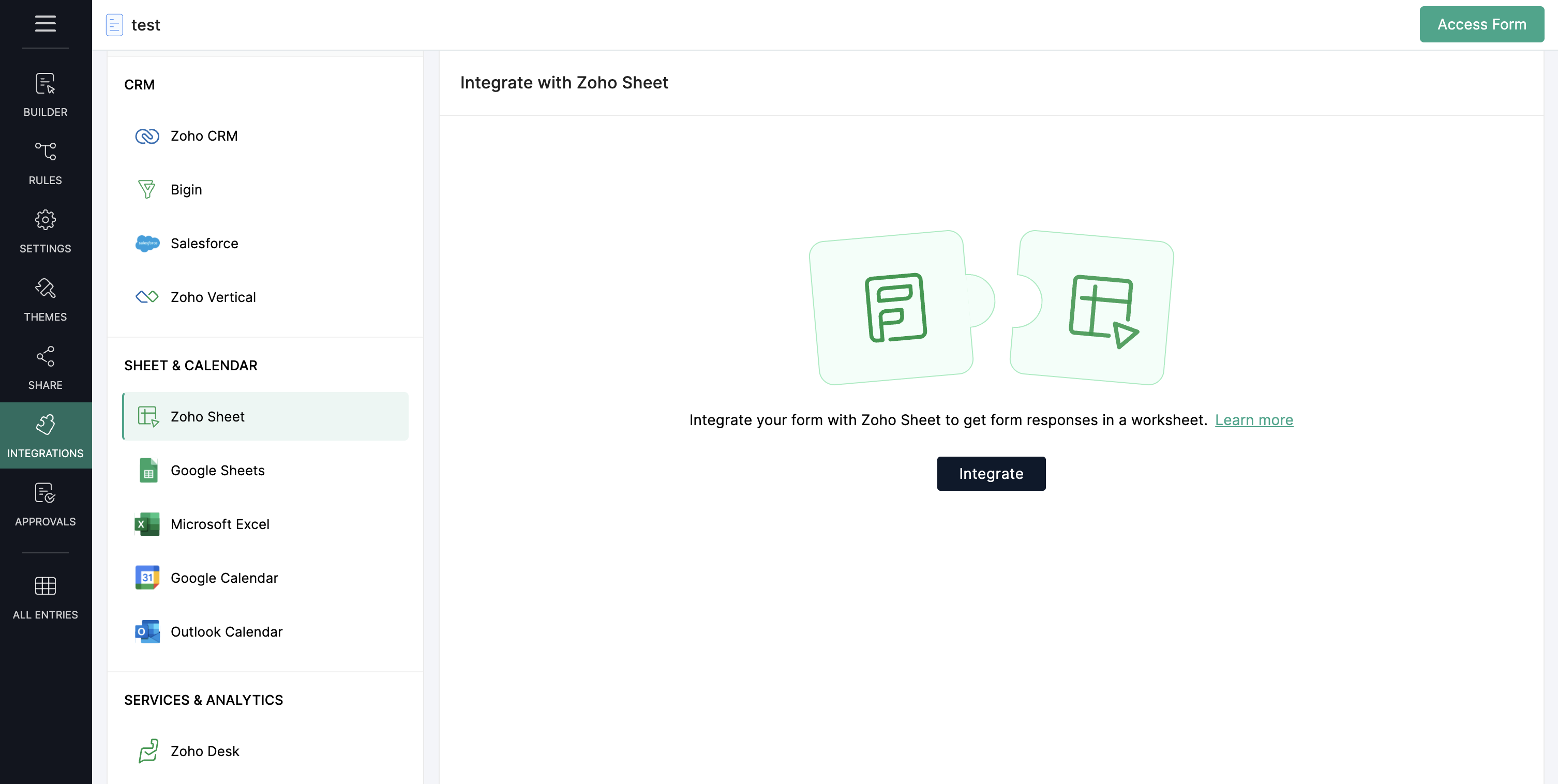Select the Bigin integration
Screen dimensions: 1558x784
coord(186,189)
